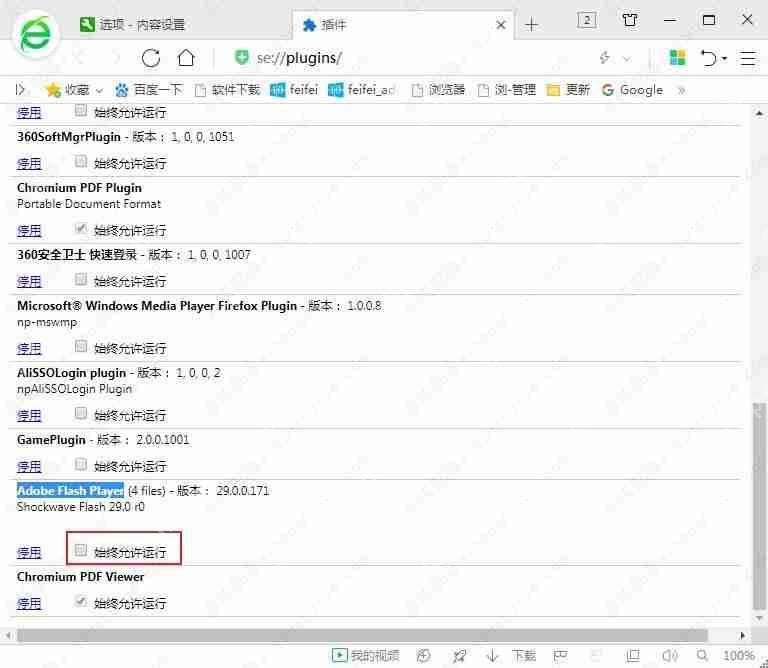
Task: Click the rocket accelerator icon in status bar
Action: 459,655
